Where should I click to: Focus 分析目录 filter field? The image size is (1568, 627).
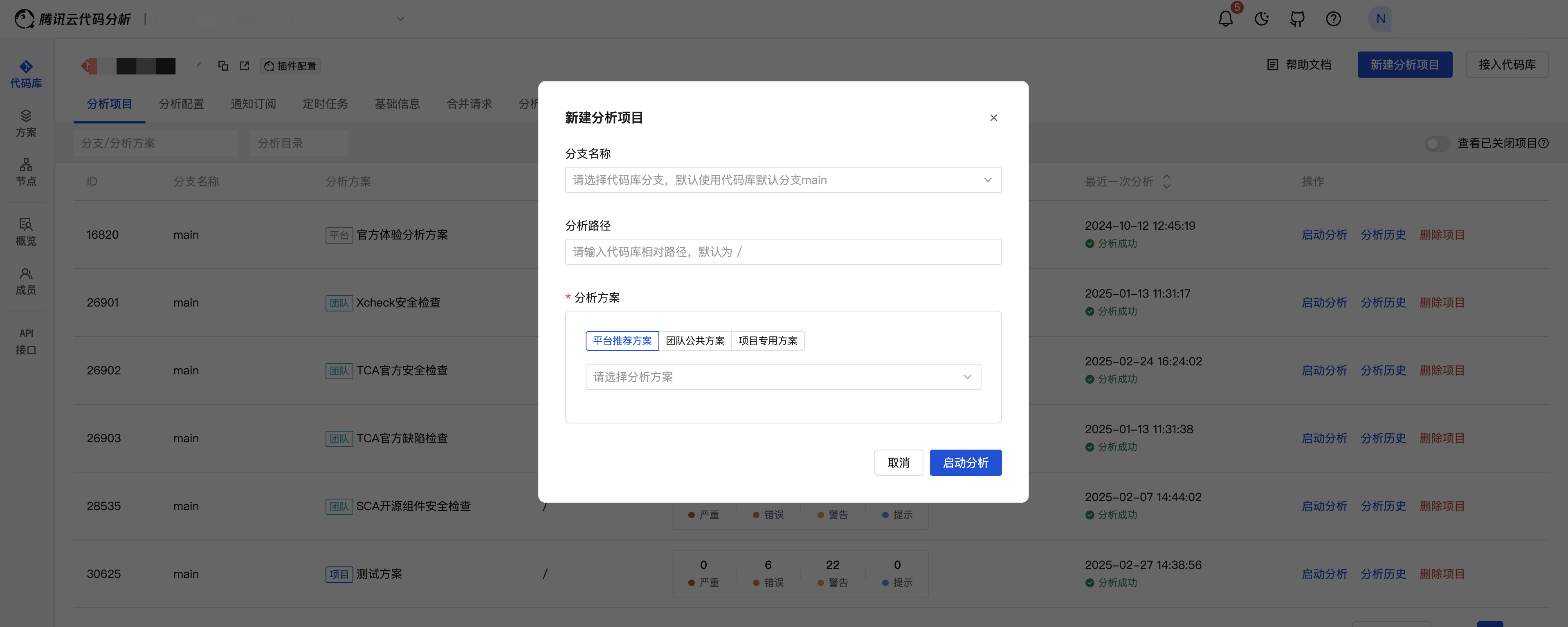point(299,143)
